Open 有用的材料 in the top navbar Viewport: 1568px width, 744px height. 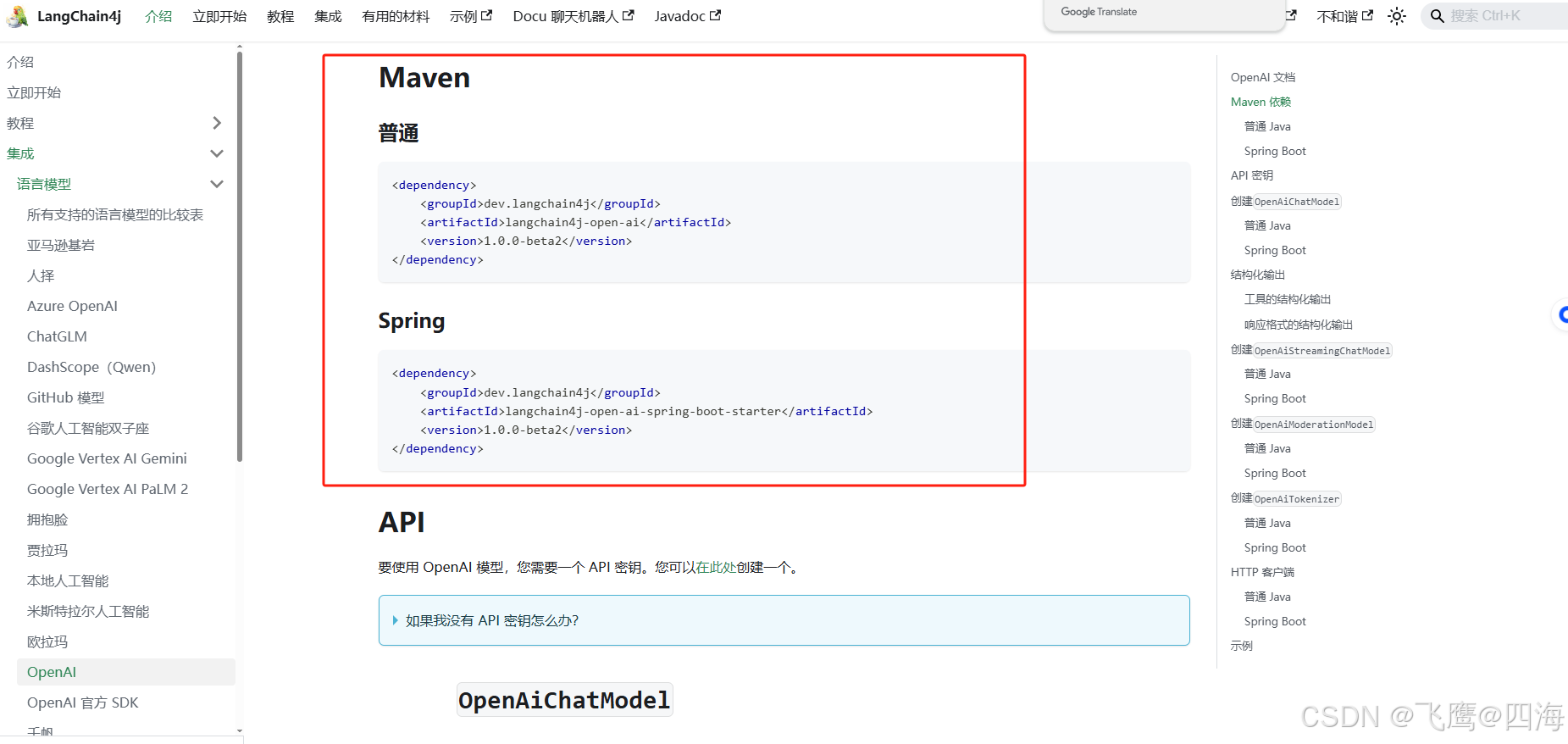(396, 16)
